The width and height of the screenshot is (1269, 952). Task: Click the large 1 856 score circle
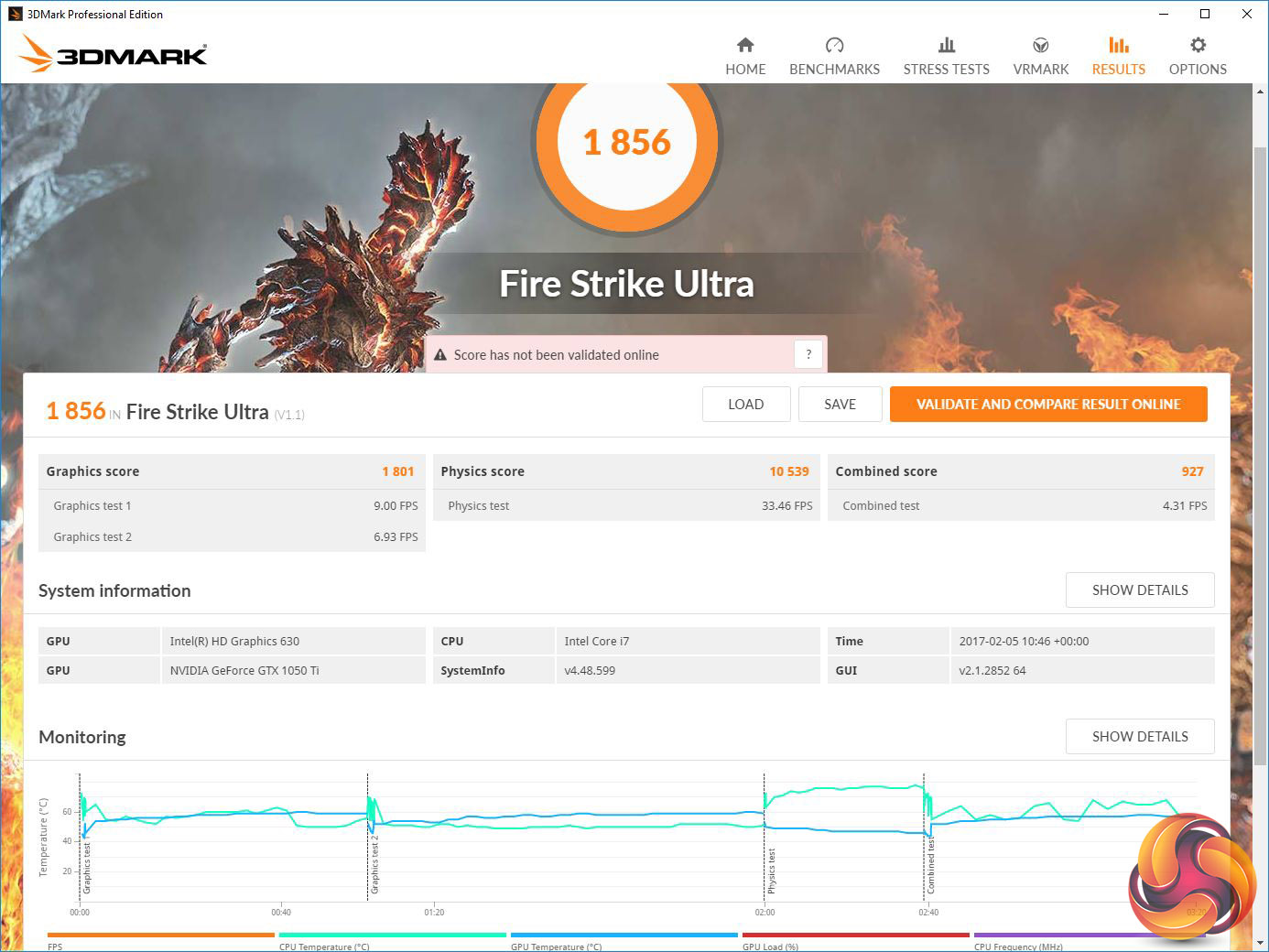pos(627,142)
